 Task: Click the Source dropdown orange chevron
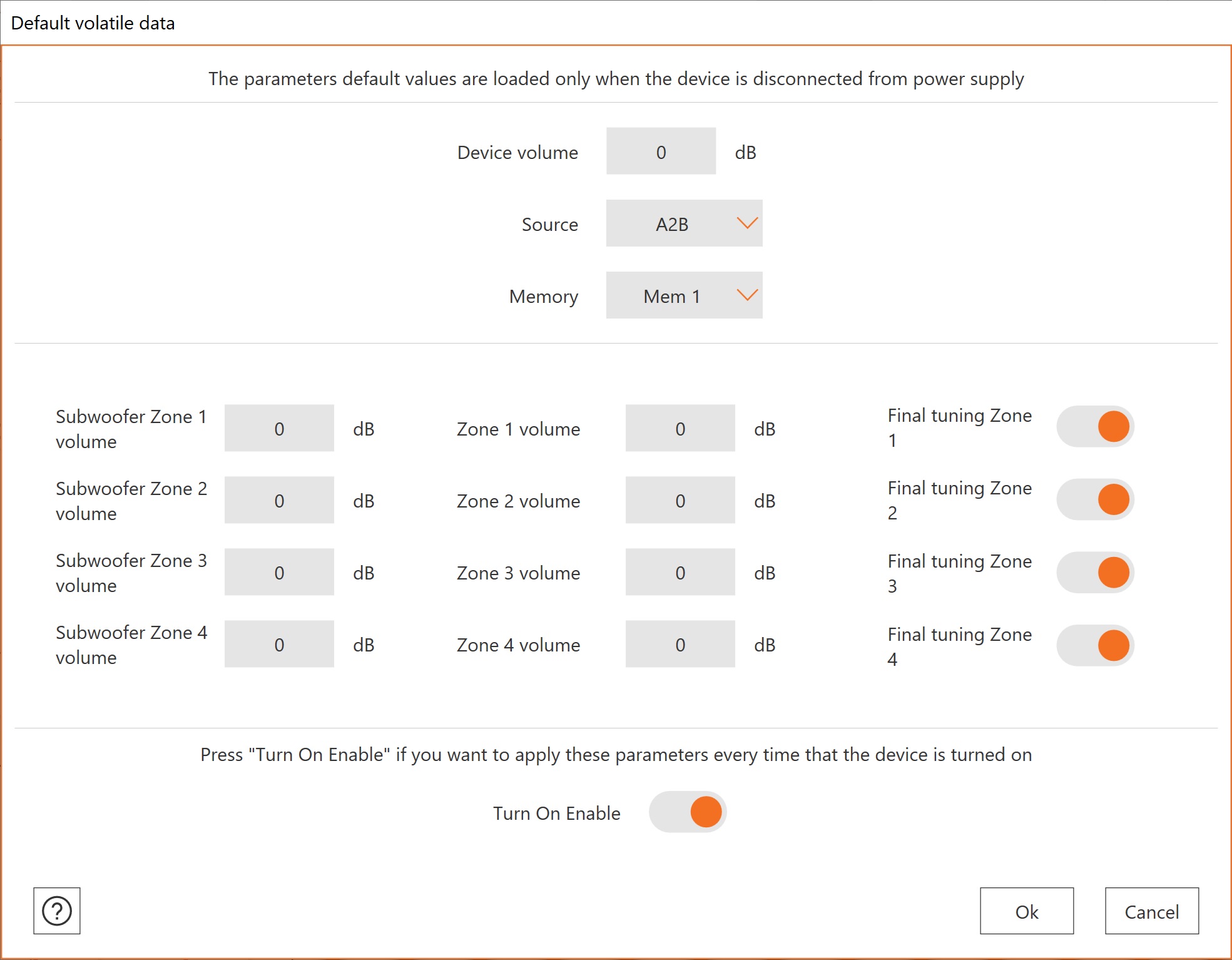coord(747,223)
